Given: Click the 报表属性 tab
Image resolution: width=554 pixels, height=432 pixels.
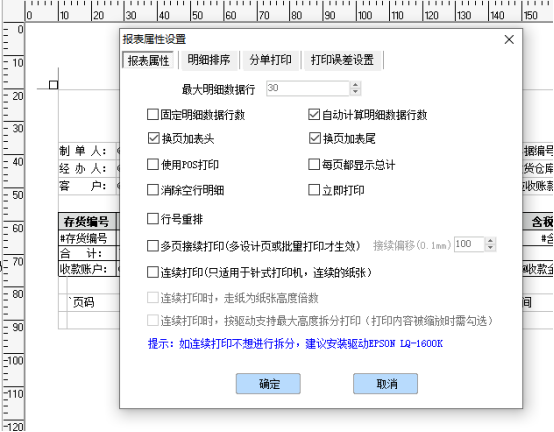Looking at the screenshot, I should click(x=148, y=60).
